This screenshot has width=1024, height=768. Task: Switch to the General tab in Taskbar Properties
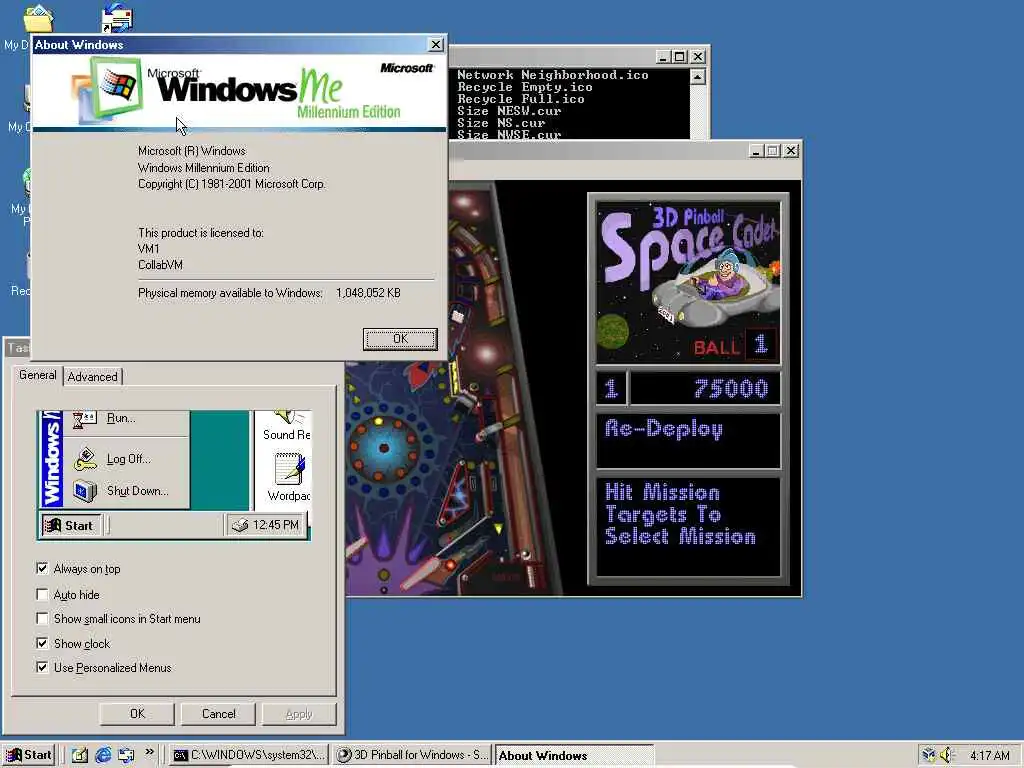pos(37,376)
